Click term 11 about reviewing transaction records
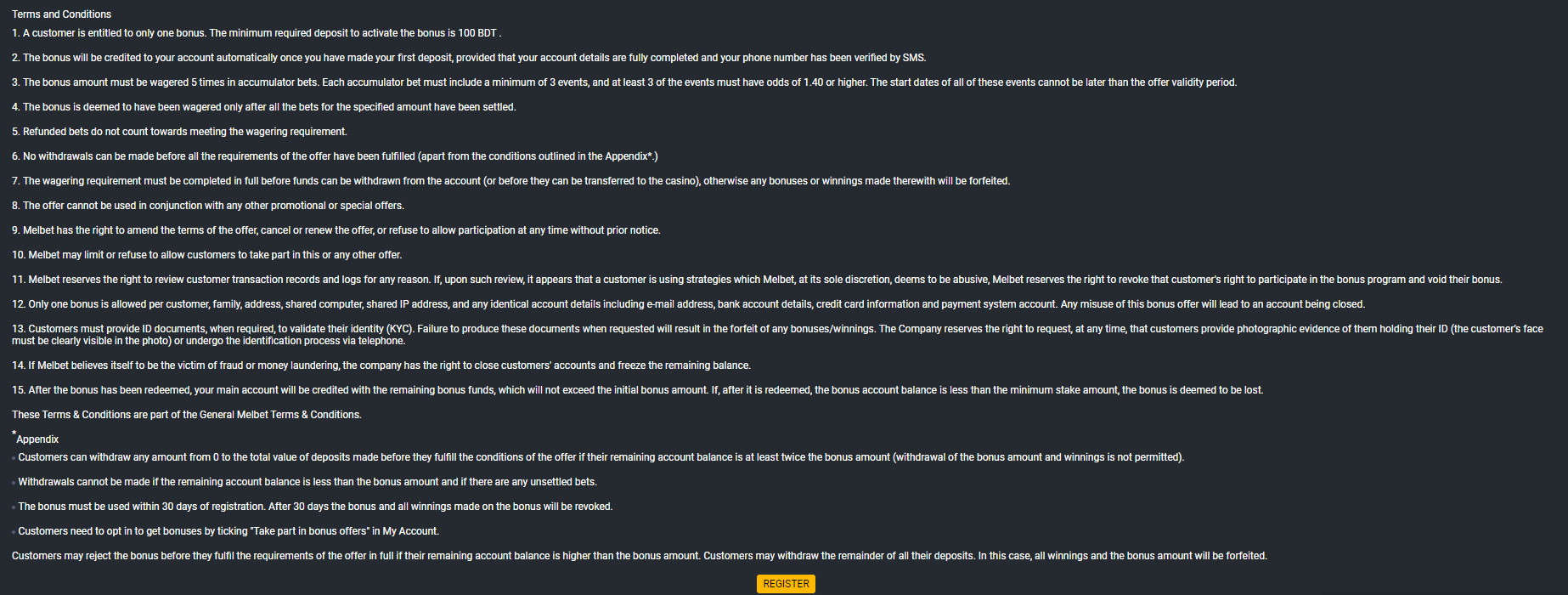Viewport: 1568px width, 595px height. pos(757,280)
